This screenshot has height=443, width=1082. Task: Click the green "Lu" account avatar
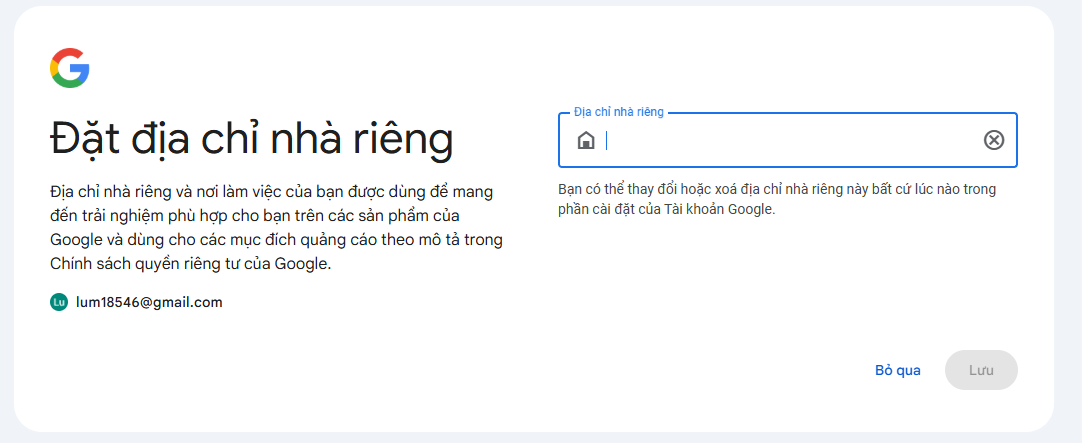point(58,302)
